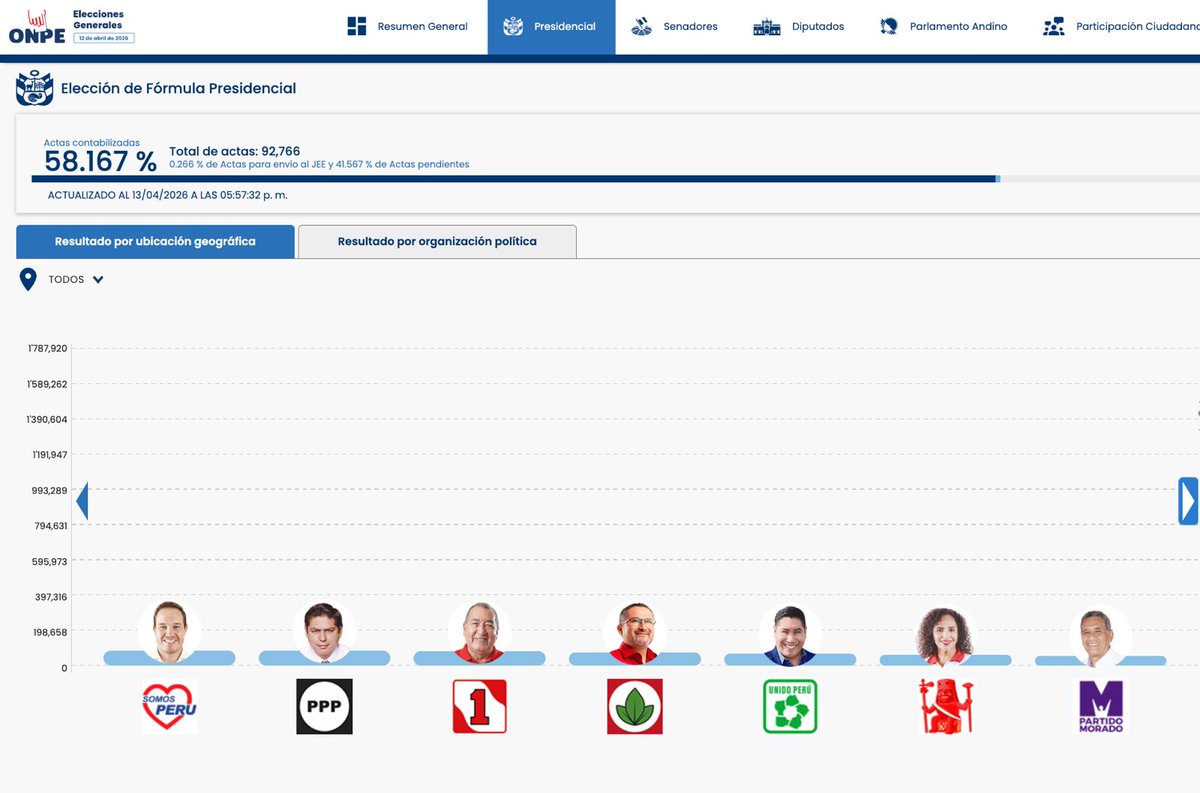Viewport: 1200px width, 793px height.
Task: Select the Resultado por ubicación geográfica tab
Action: [x=155, y=241]
